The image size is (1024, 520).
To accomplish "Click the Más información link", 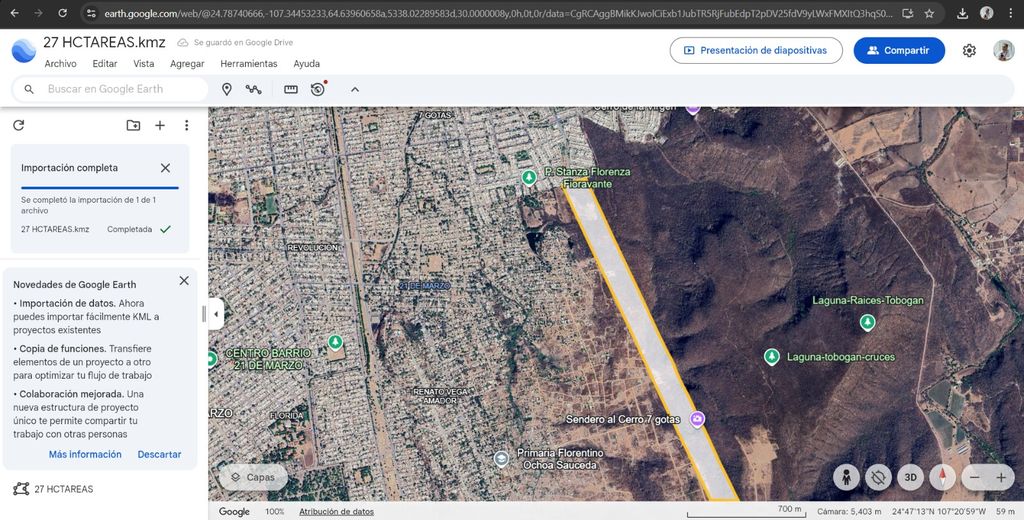I will 85,454.
